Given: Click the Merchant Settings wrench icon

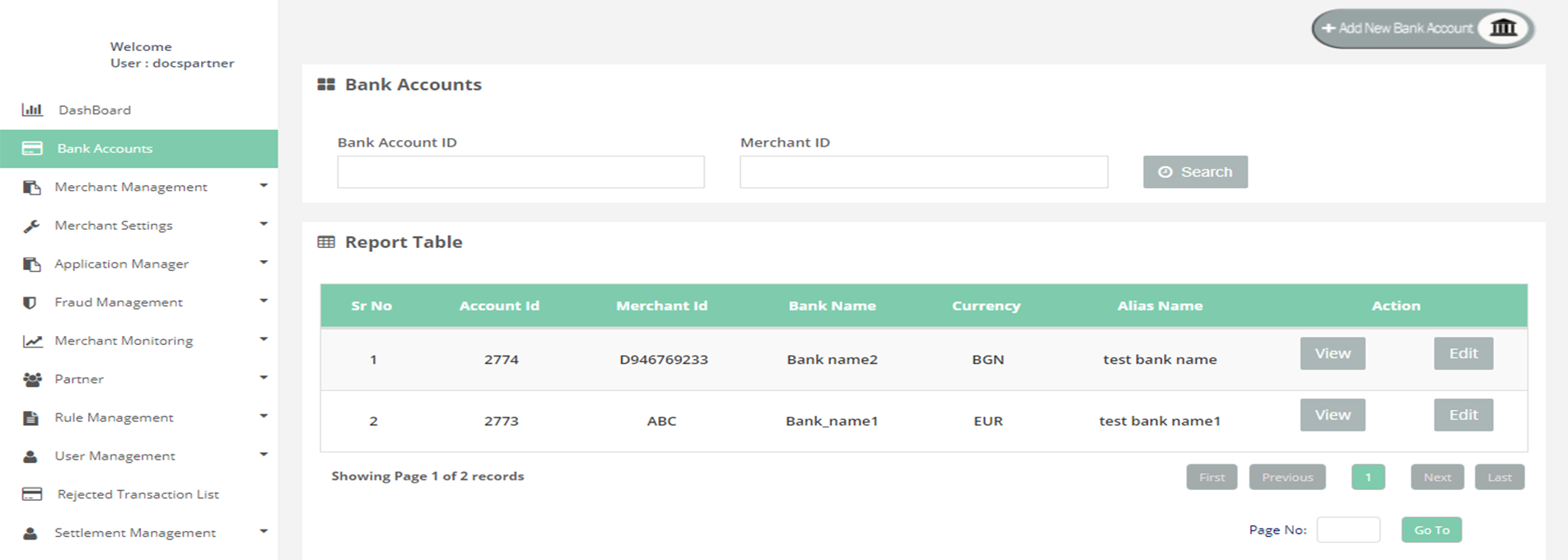Looking at the screenshot, I should [31, 226].
